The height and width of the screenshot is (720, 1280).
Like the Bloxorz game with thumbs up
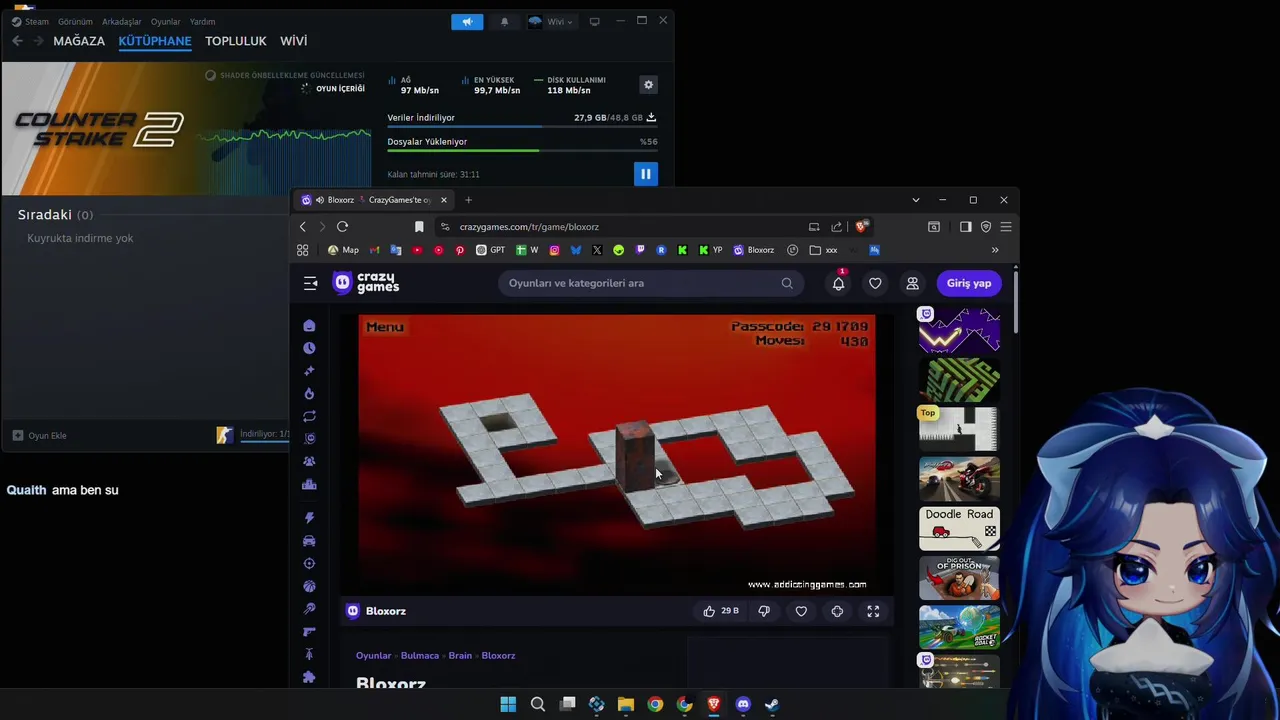pos(709,611)
